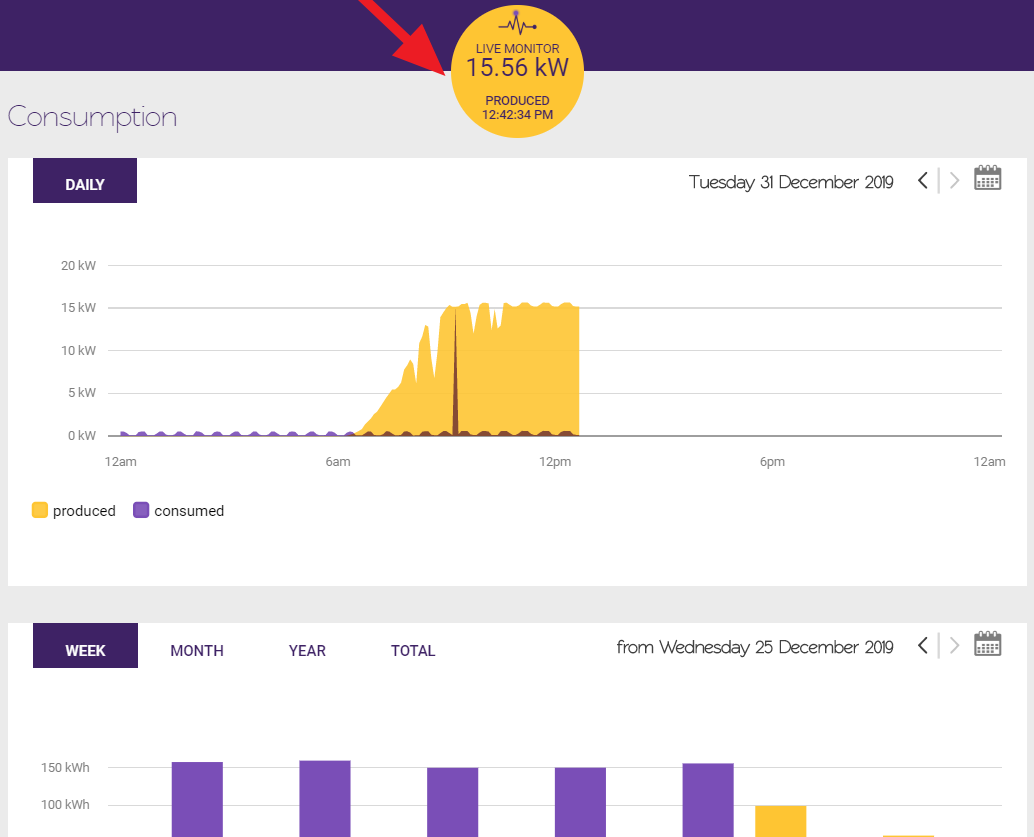Toggle the produced series in legend
The width and height of the screenshot is (1034, 837).
point(74,511)
